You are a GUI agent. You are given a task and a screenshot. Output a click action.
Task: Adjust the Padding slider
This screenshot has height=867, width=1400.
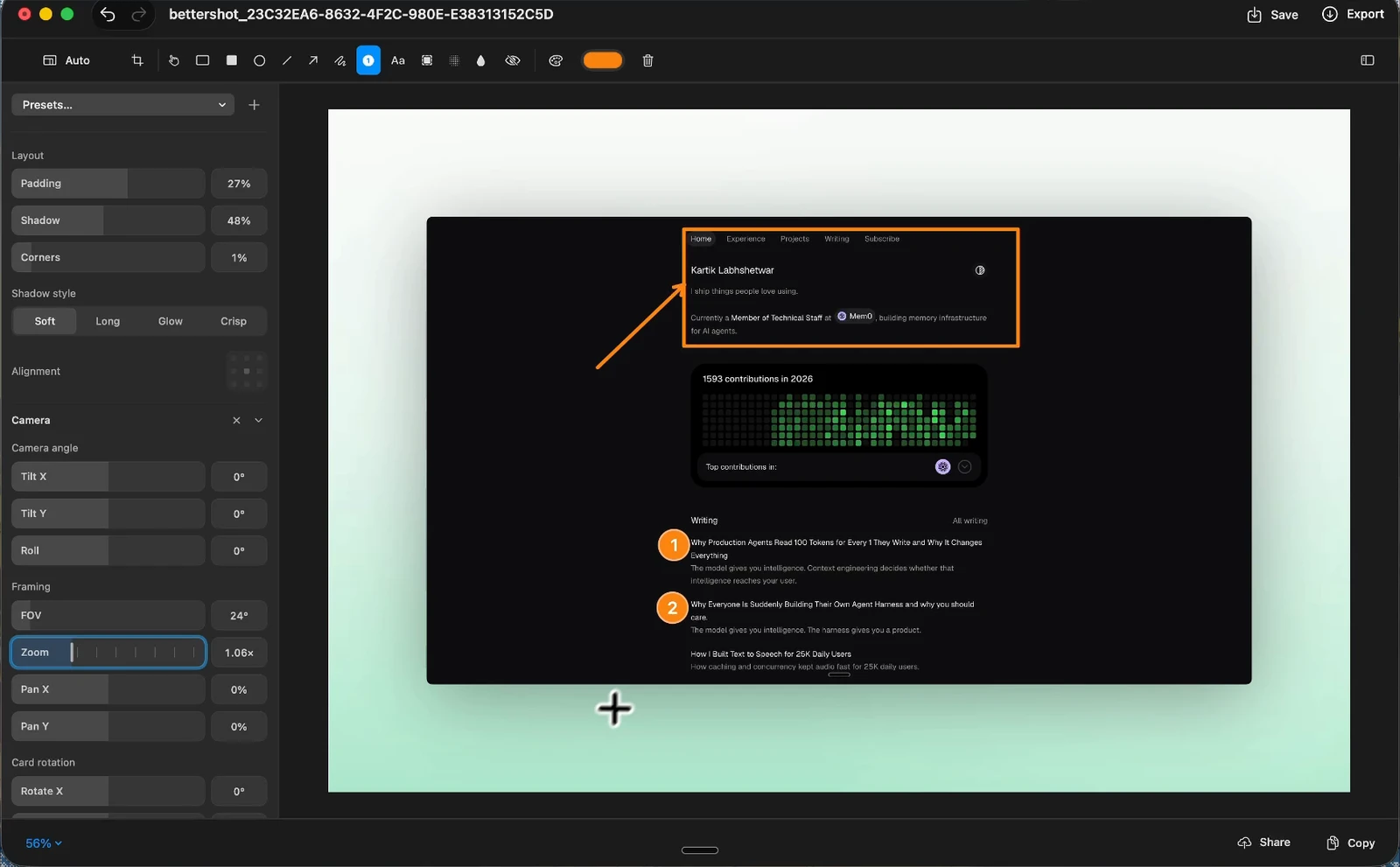point(108,184)
